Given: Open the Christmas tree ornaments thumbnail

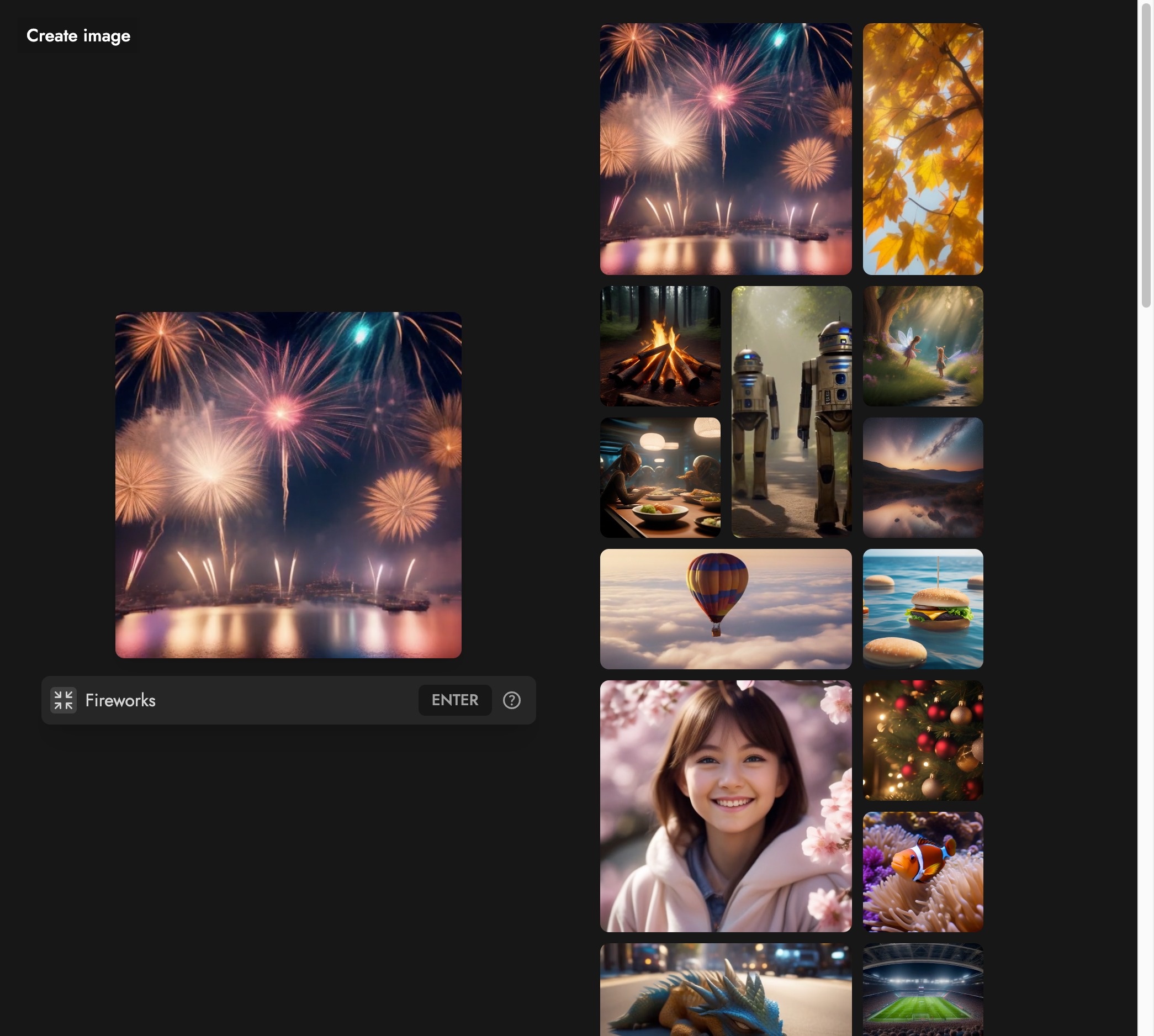Looking at the screenshot, I should coord(923,740).
